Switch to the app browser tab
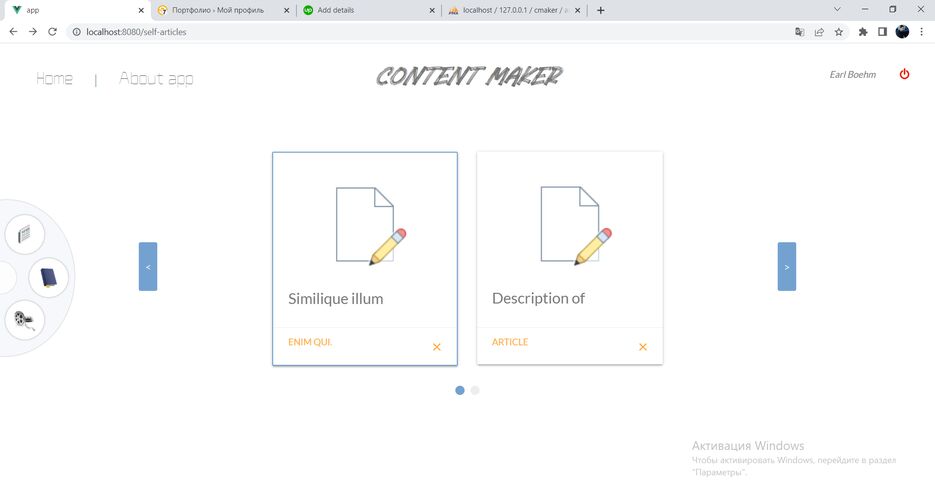This screenshot has height=501, width=935. point(76,10)
